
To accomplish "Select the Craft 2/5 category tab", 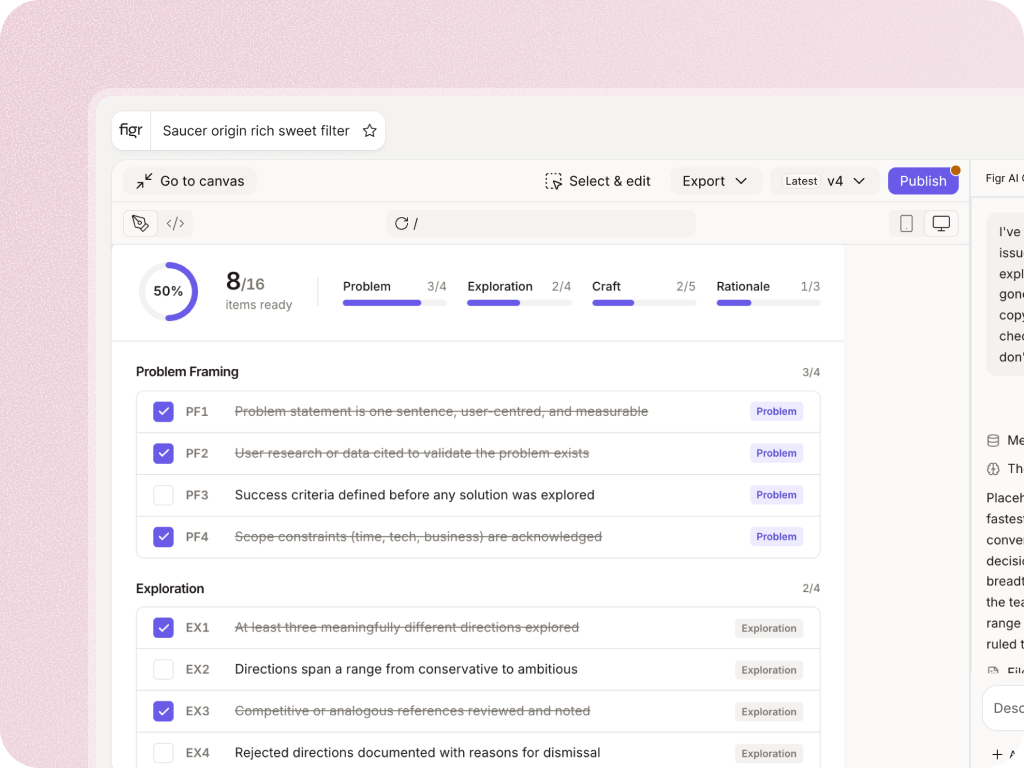I will click(644, 292).
